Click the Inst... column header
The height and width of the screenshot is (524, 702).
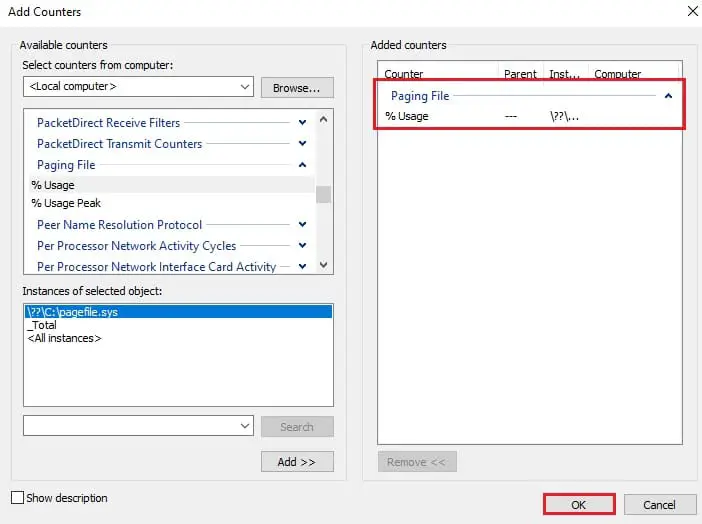click(565, 73)
